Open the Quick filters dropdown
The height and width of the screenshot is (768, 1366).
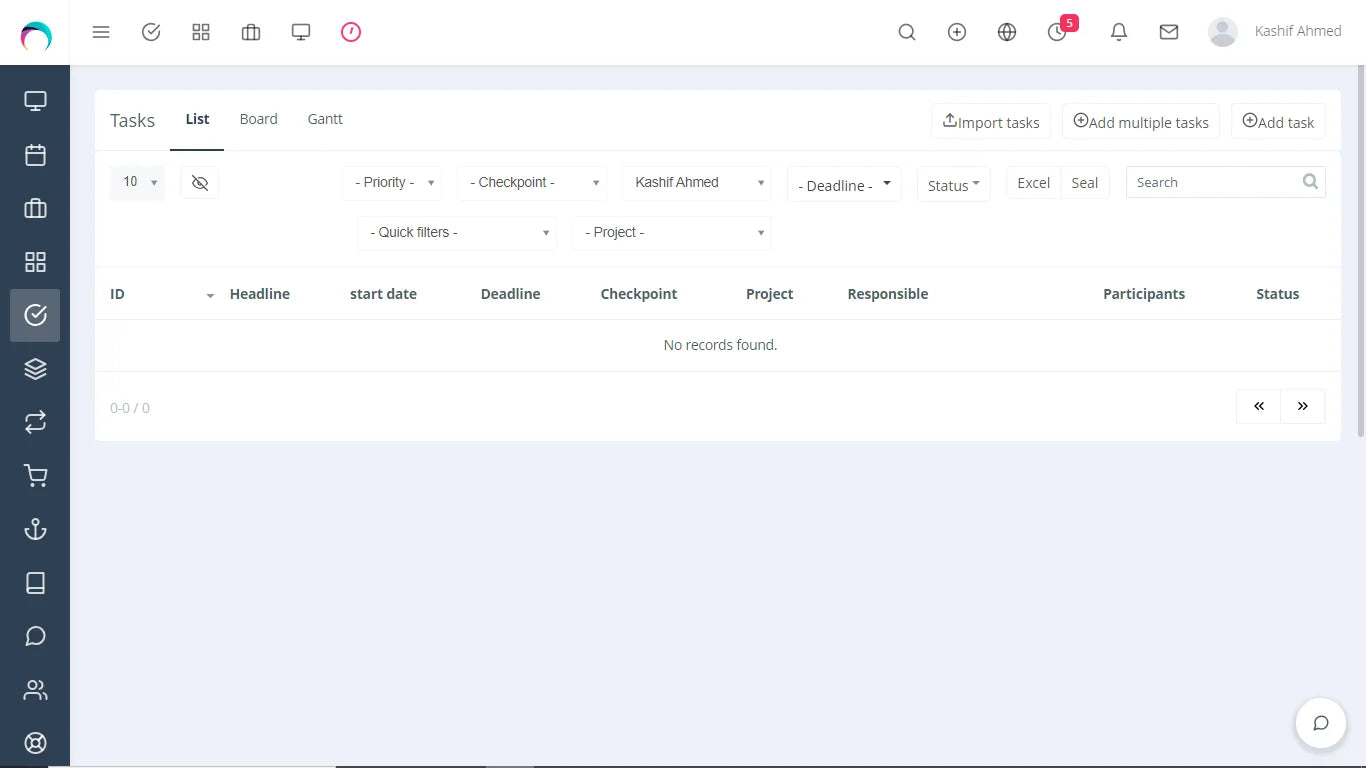click(x=457, y=232)
